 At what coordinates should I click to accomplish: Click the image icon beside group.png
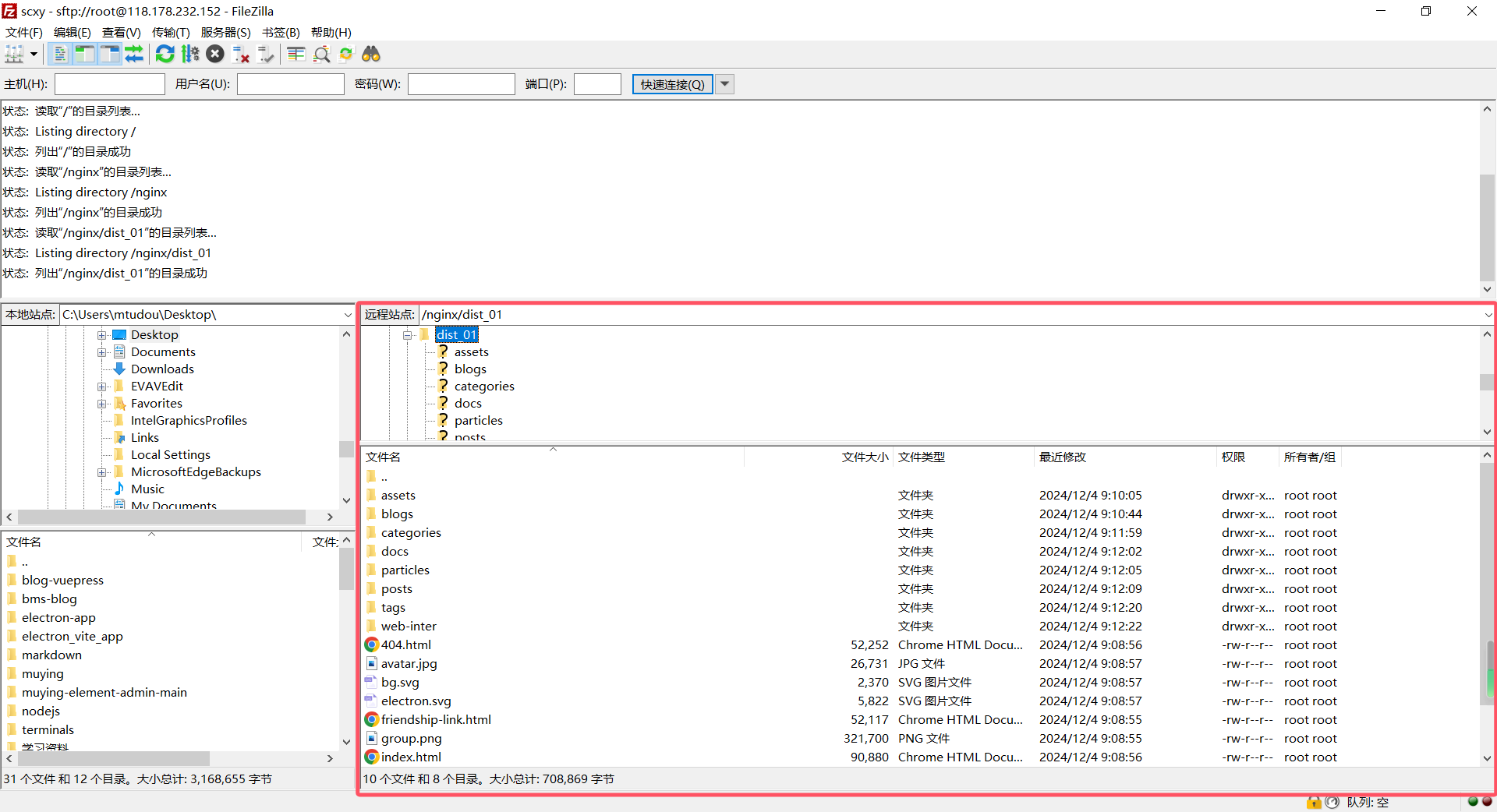372,738
